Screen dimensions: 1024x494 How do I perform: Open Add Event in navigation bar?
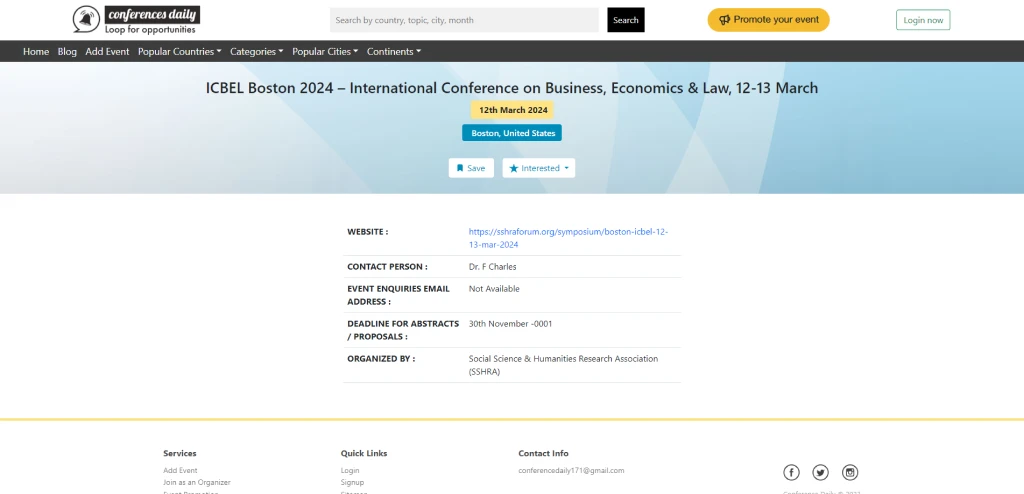pos(107,52)
